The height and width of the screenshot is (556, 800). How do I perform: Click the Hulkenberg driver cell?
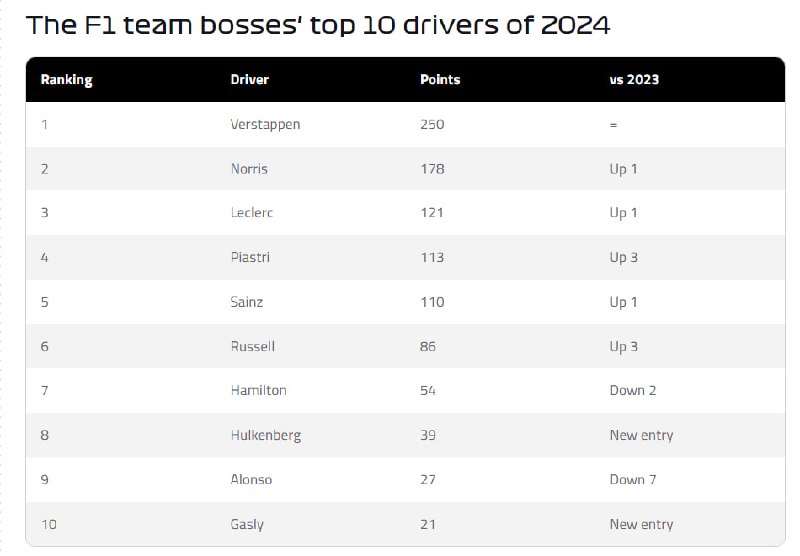tap(266, 436)
